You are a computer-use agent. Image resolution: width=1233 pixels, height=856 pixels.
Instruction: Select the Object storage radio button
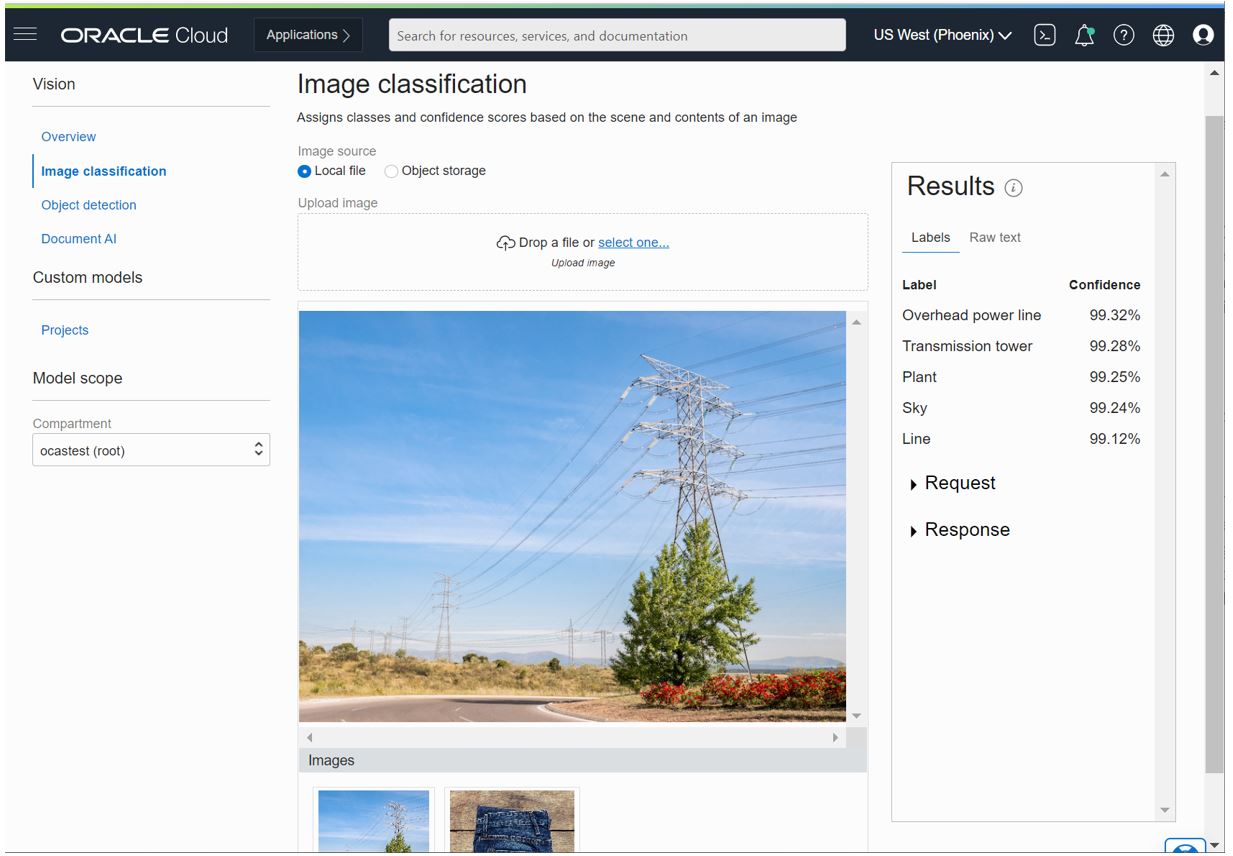click(x=391, y=171)
